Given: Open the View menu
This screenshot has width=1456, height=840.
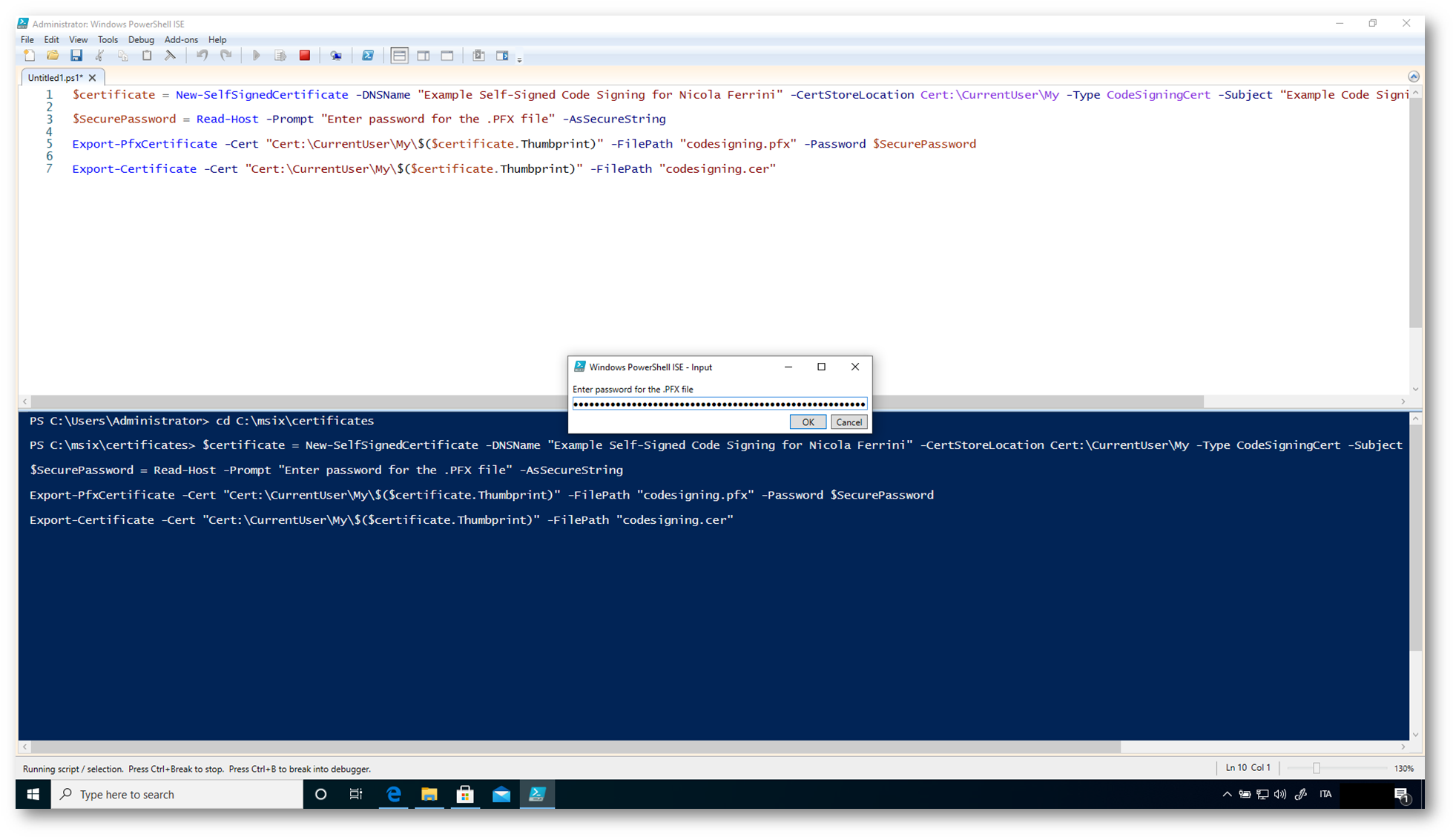Looking at the screenshot, I should click(78, 39).
